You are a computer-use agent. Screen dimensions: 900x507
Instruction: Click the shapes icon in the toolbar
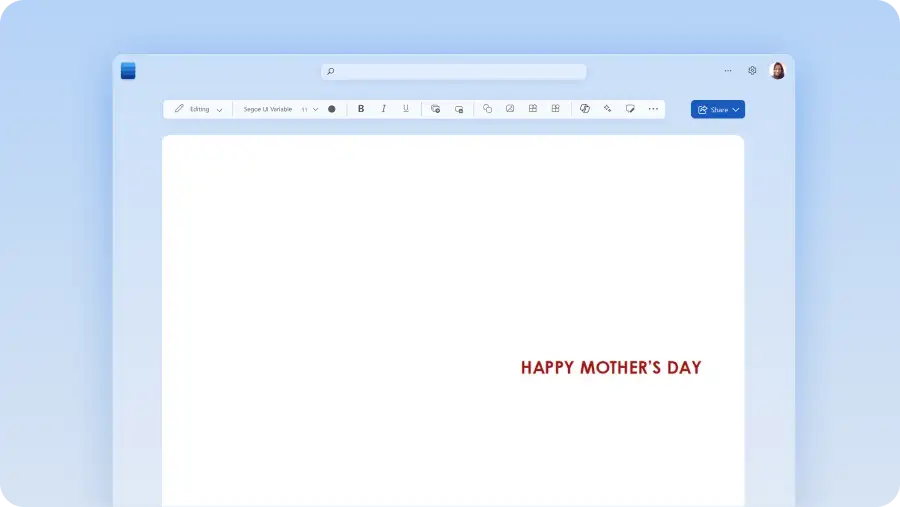[x=487, y=109]
